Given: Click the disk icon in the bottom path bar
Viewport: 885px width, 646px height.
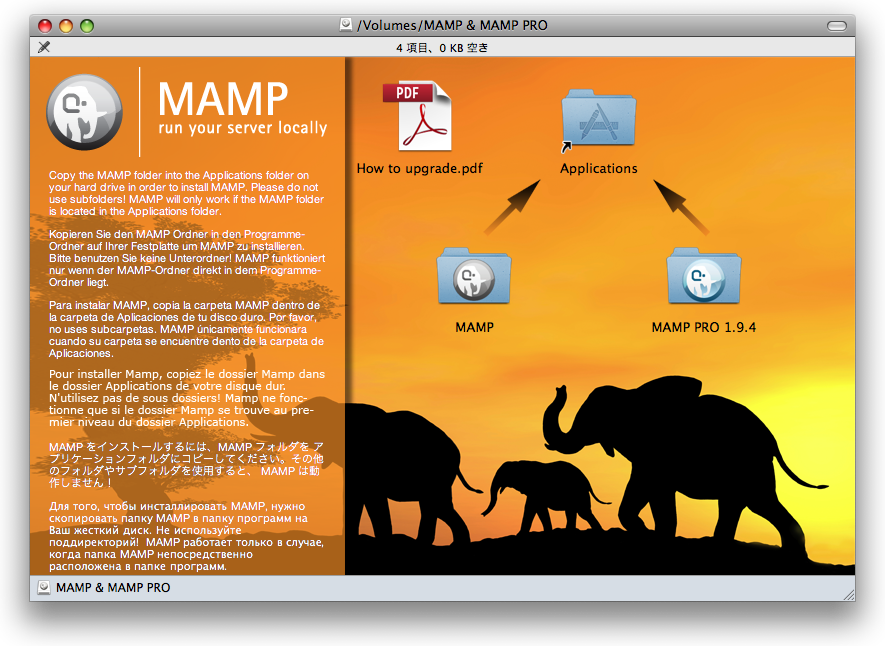Looking at the screenshot, I should click(x=44, y=587).
